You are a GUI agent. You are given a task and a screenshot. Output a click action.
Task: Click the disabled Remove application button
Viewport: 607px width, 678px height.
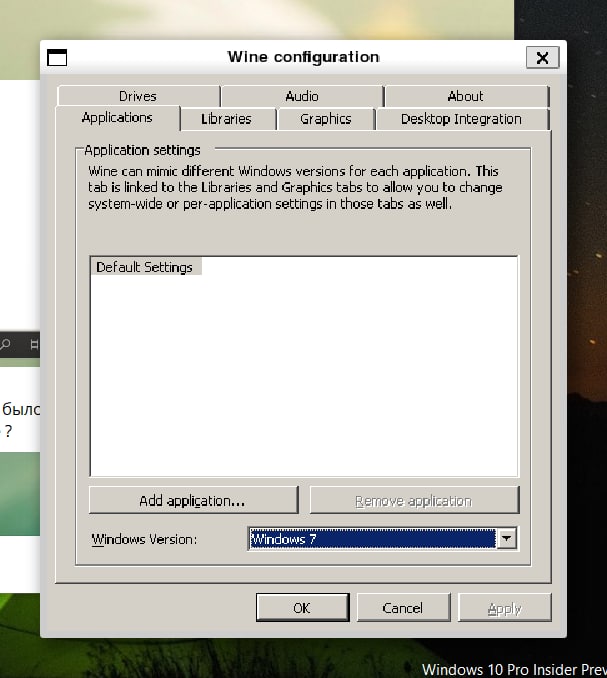click(414, 500)
